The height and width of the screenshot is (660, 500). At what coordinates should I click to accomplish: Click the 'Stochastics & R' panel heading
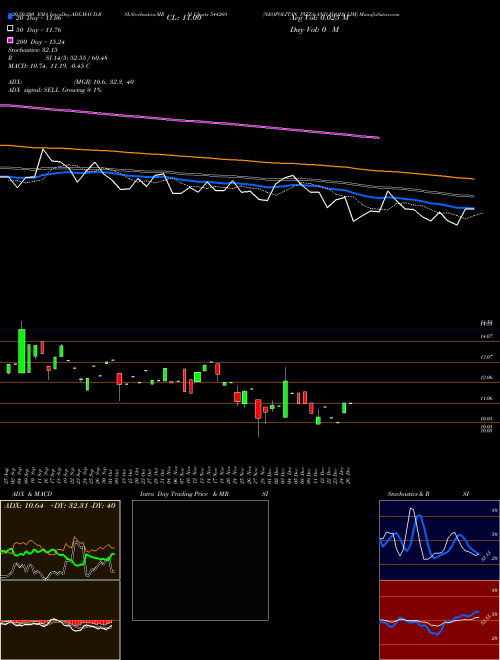408,493
